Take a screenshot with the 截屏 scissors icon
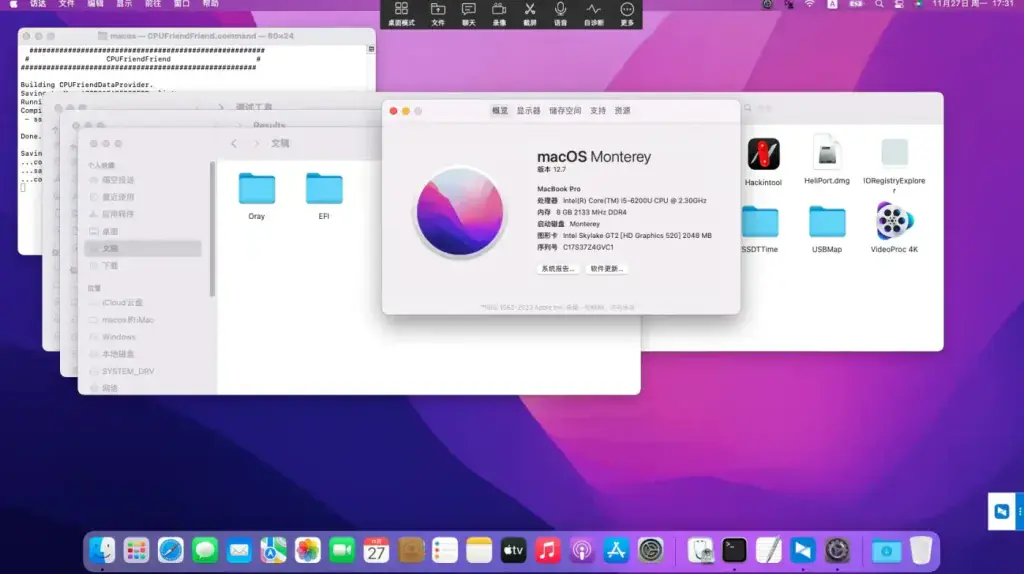Screen dimensions: 1024x574 [530, 14]
